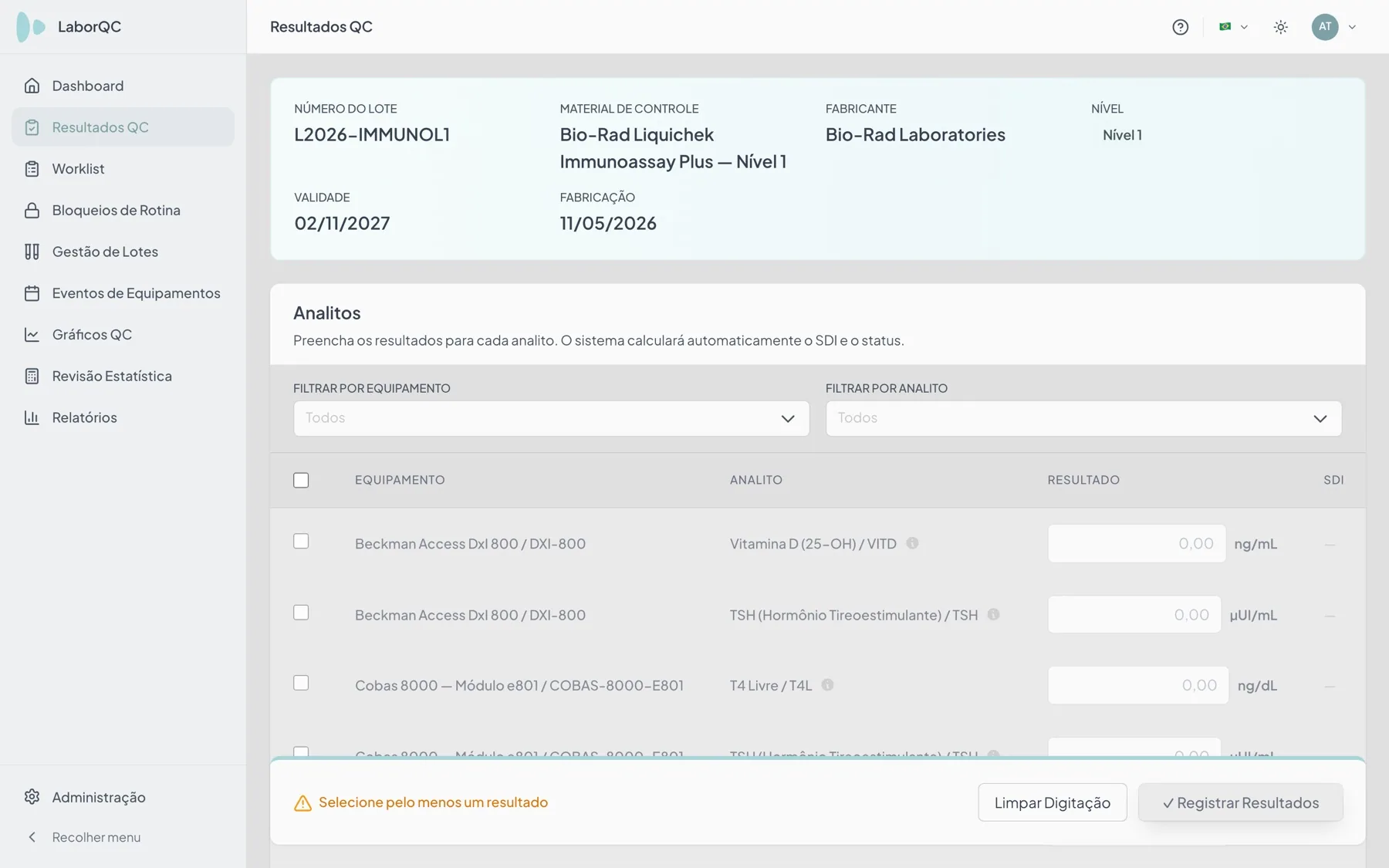Click the Gráficos QC chart icon
The width and height of the screenshot is (1389, 868).
(x=32, y=335)
